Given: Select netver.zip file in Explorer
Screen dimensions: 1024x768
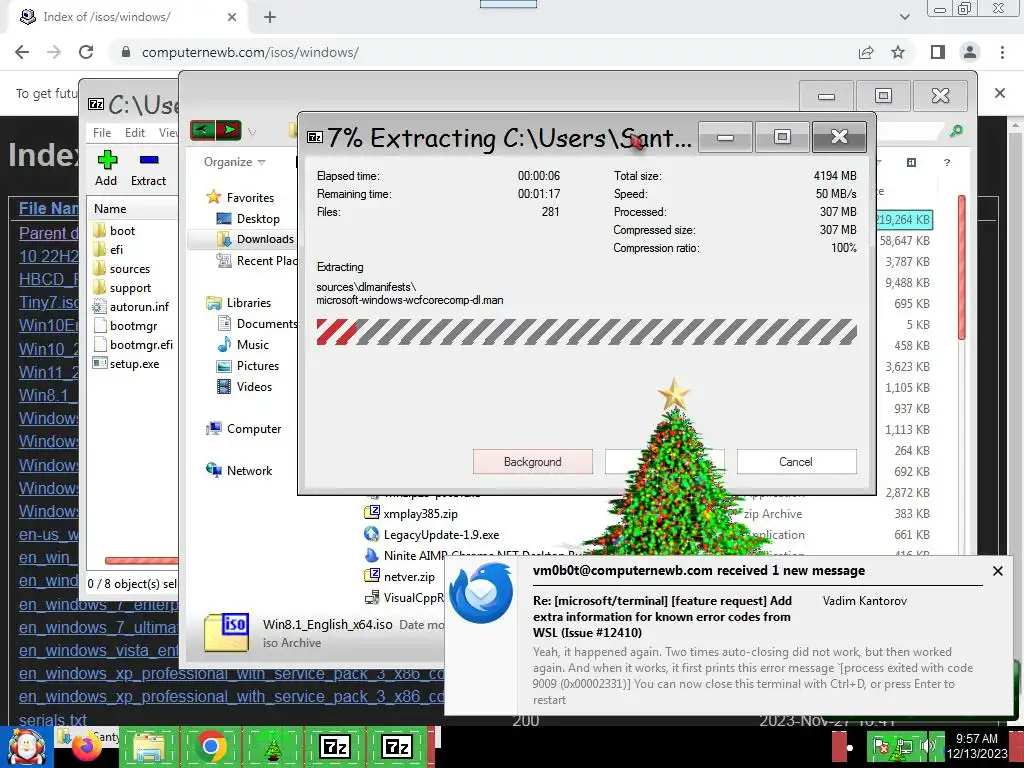Looking at the screenshot, I should [409, 576].
